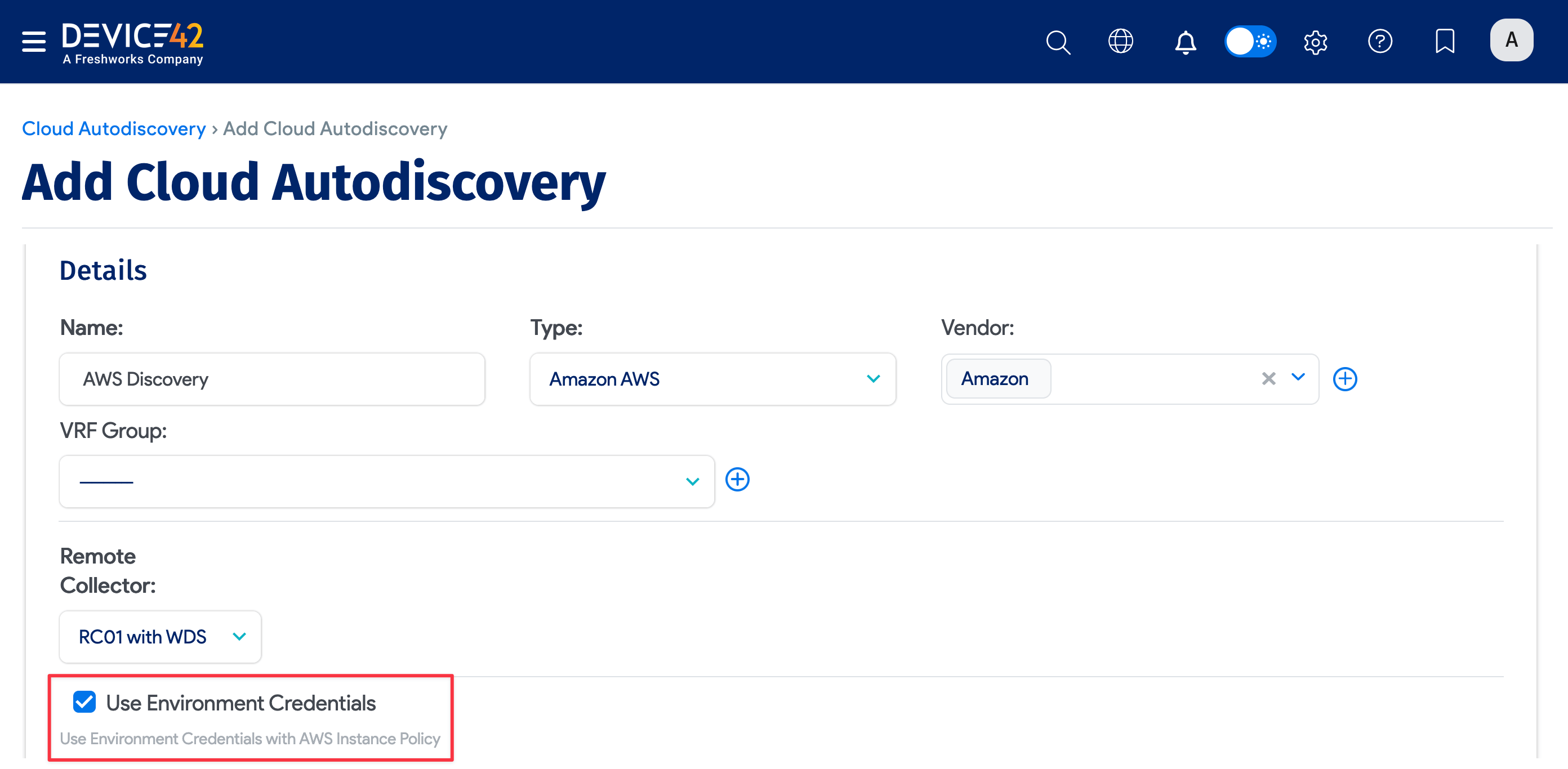Open the globe language icon
This screenshot has width=1568, height=769.
[1120, 41]
